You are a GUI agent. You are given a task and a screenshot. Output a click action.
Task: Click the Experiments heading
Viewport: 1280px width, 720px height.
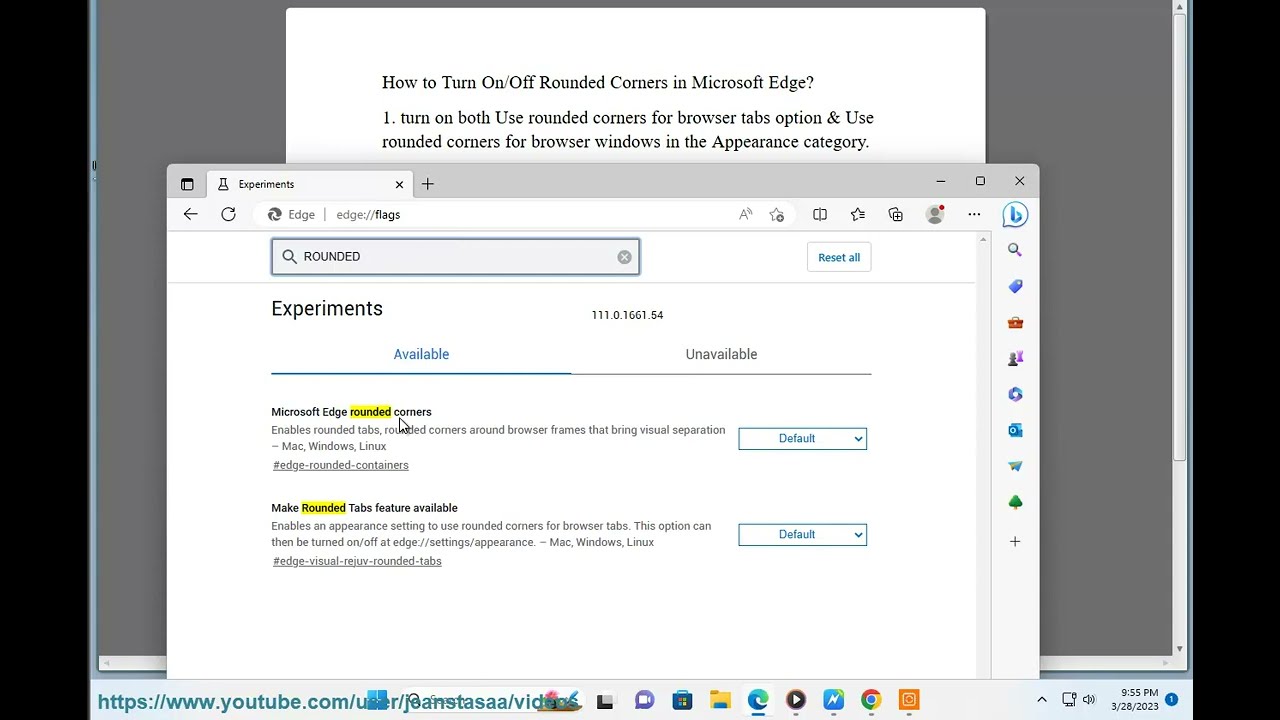click(x=327, y=308)
